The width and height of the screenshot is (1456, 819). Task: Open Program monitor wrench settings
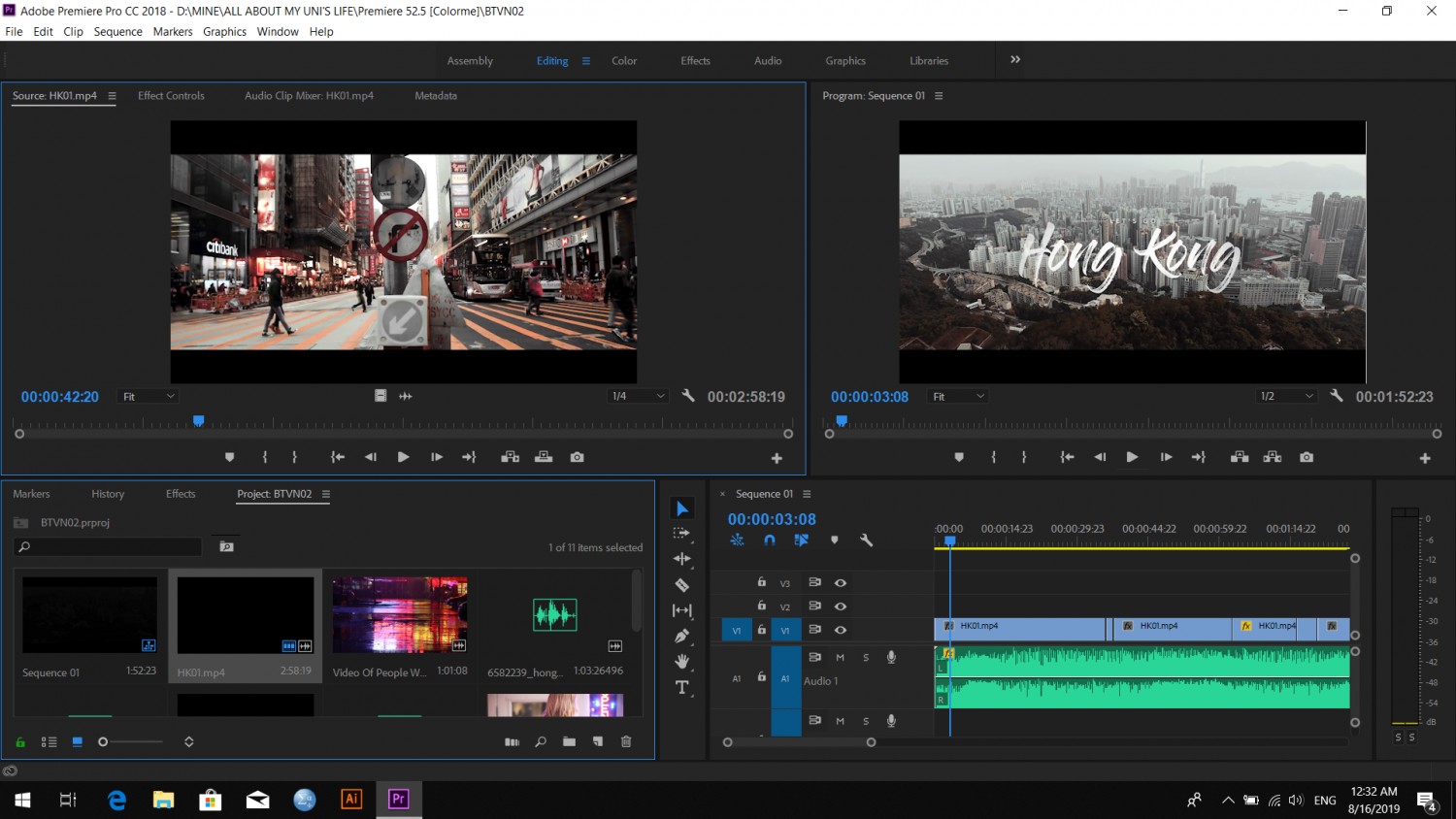coord(1337,396)
